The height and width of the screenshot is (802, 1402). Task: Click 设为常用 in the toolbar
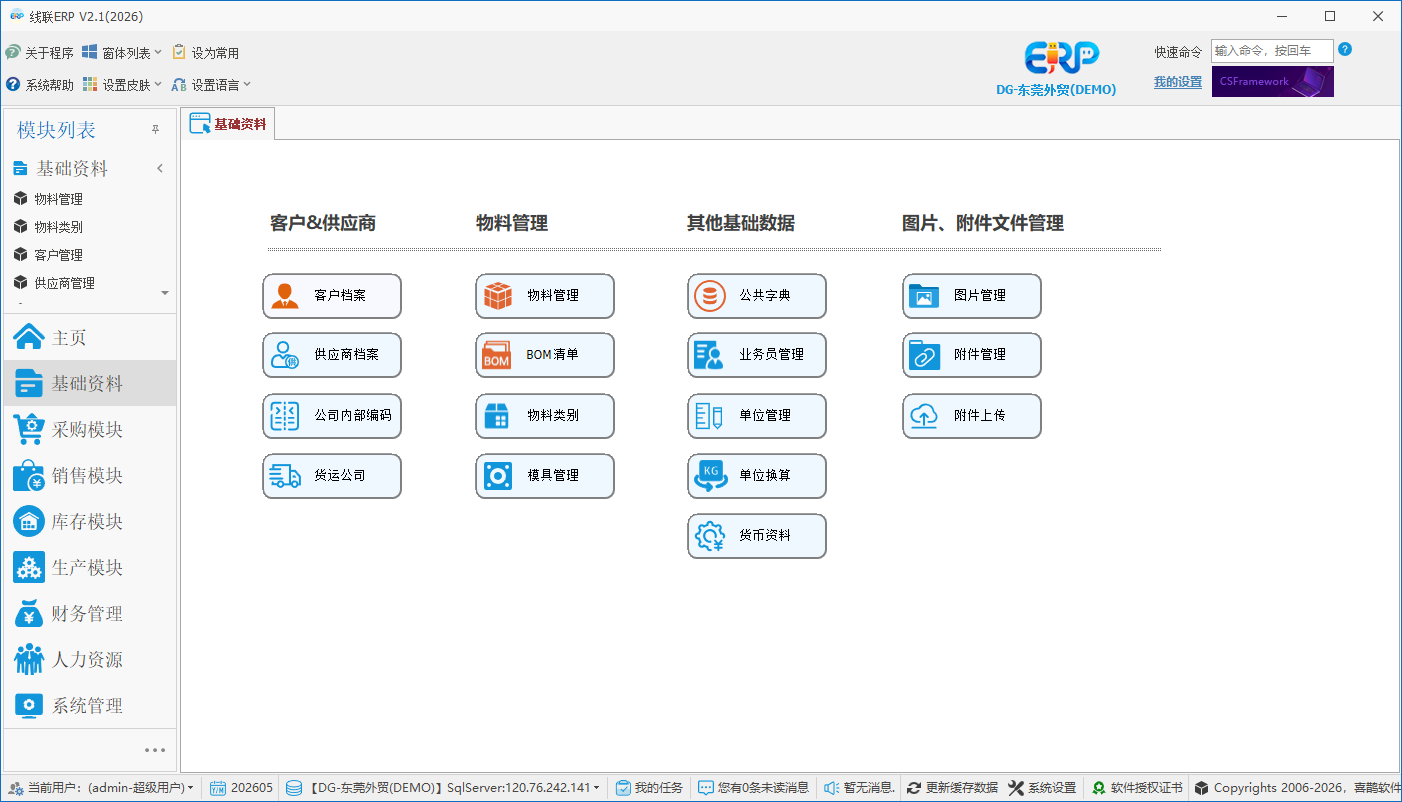pos(205,53)
